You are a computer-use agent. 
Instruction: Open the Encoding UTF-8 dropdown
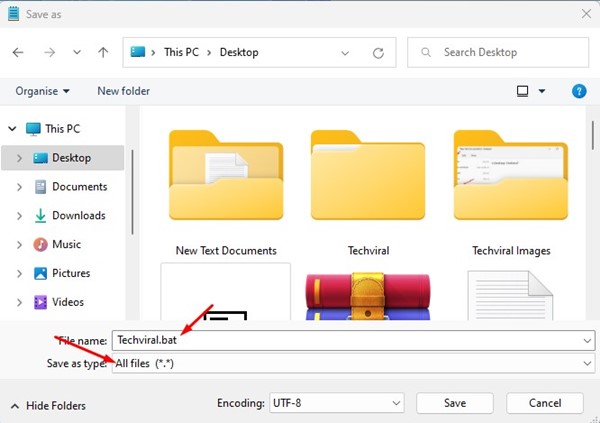coord(337,403)
